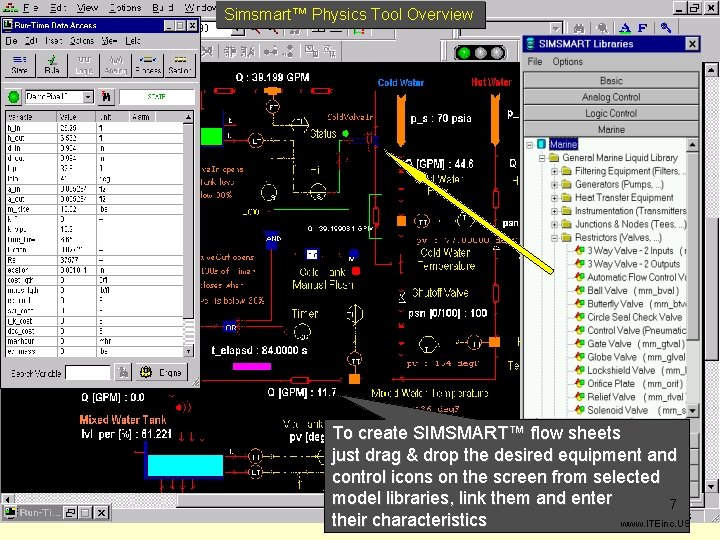The width and height of the screenshot is (720, 540).
Task: Click the blue F font icon
Action: (x=643, y=29)
